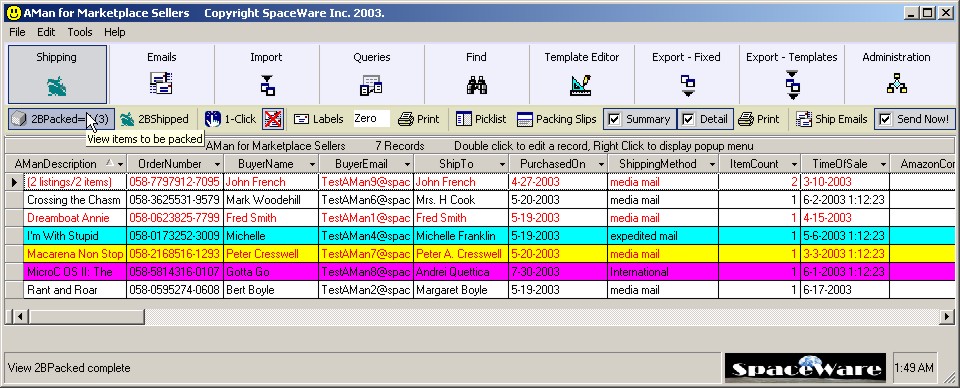Click the Packing Slips button
This screenshot has height=388, width=960.
point(557,119)
